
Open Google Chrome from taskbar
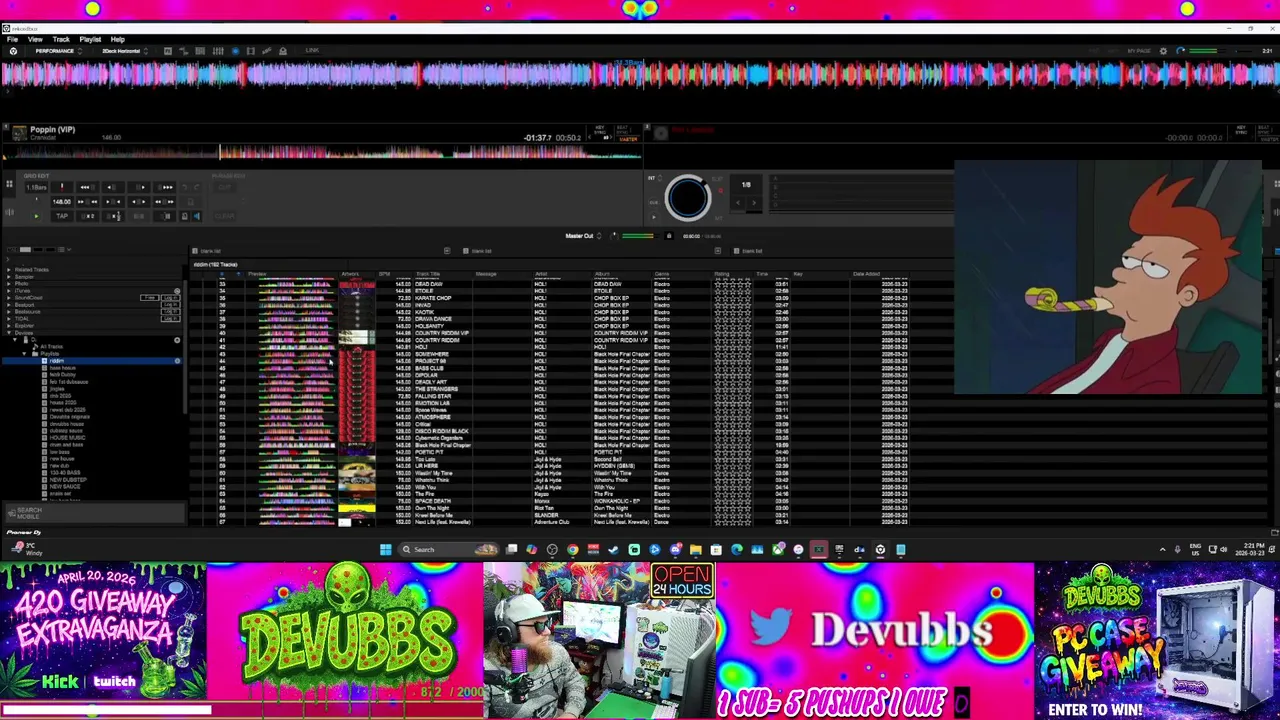pyautogui.click(x=573, y=549)
